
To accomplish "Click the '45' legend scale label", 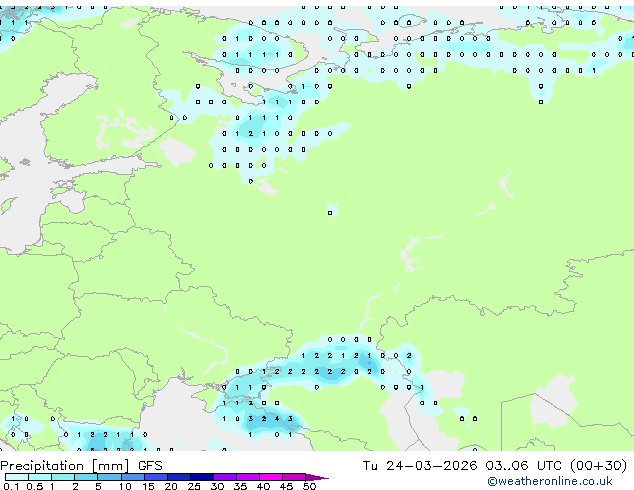I will point(286,486).
